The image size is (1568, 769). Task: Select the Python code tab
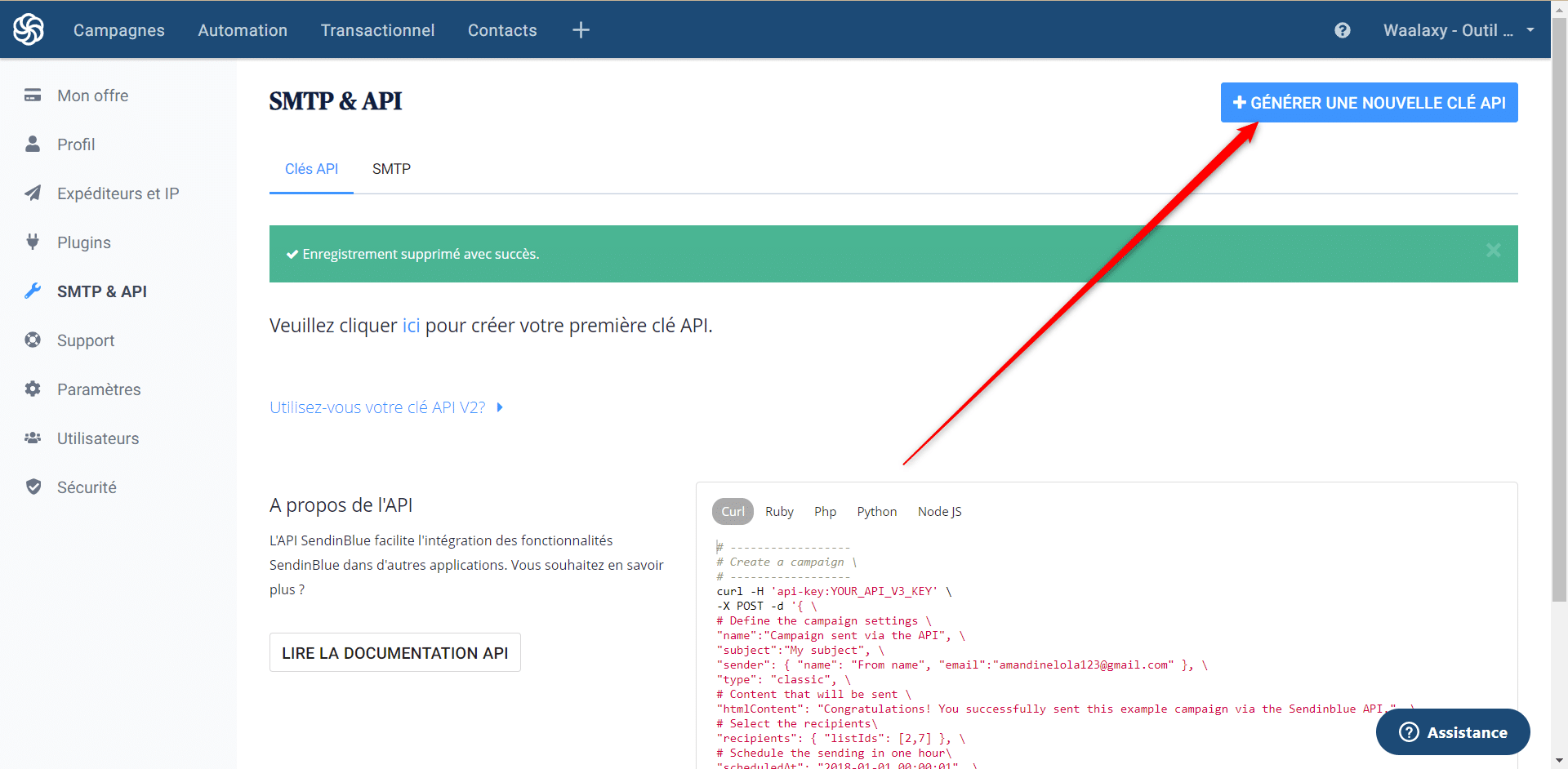877,512
